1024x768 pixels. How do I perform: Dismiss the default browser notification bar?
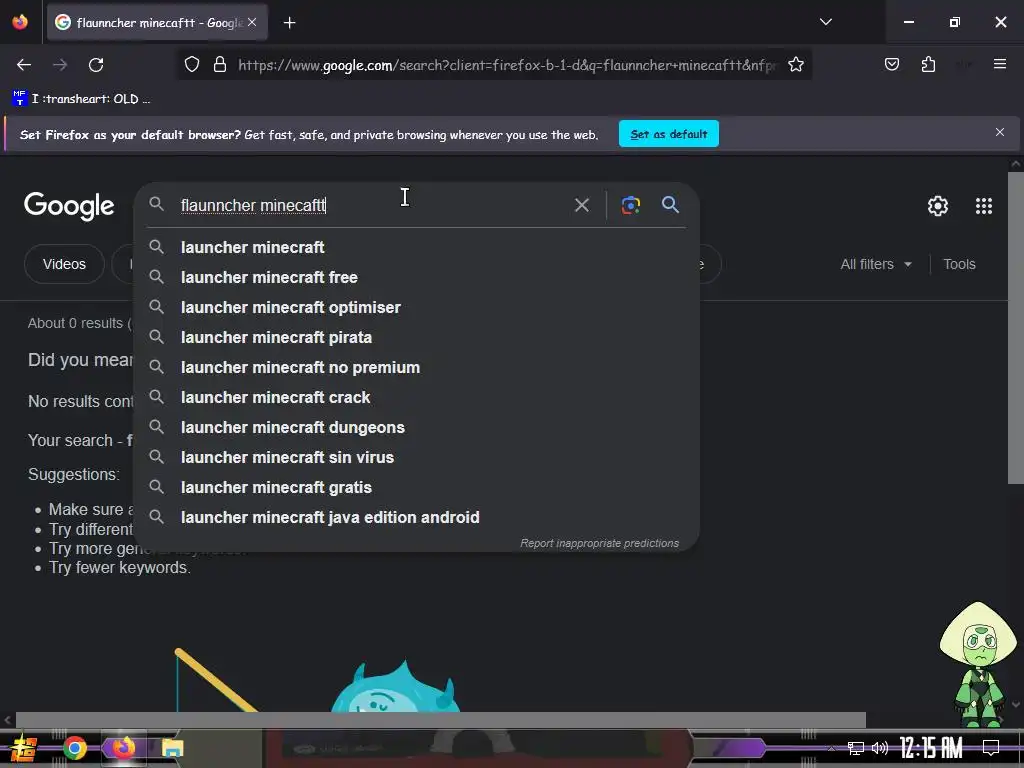click(999, 133)
